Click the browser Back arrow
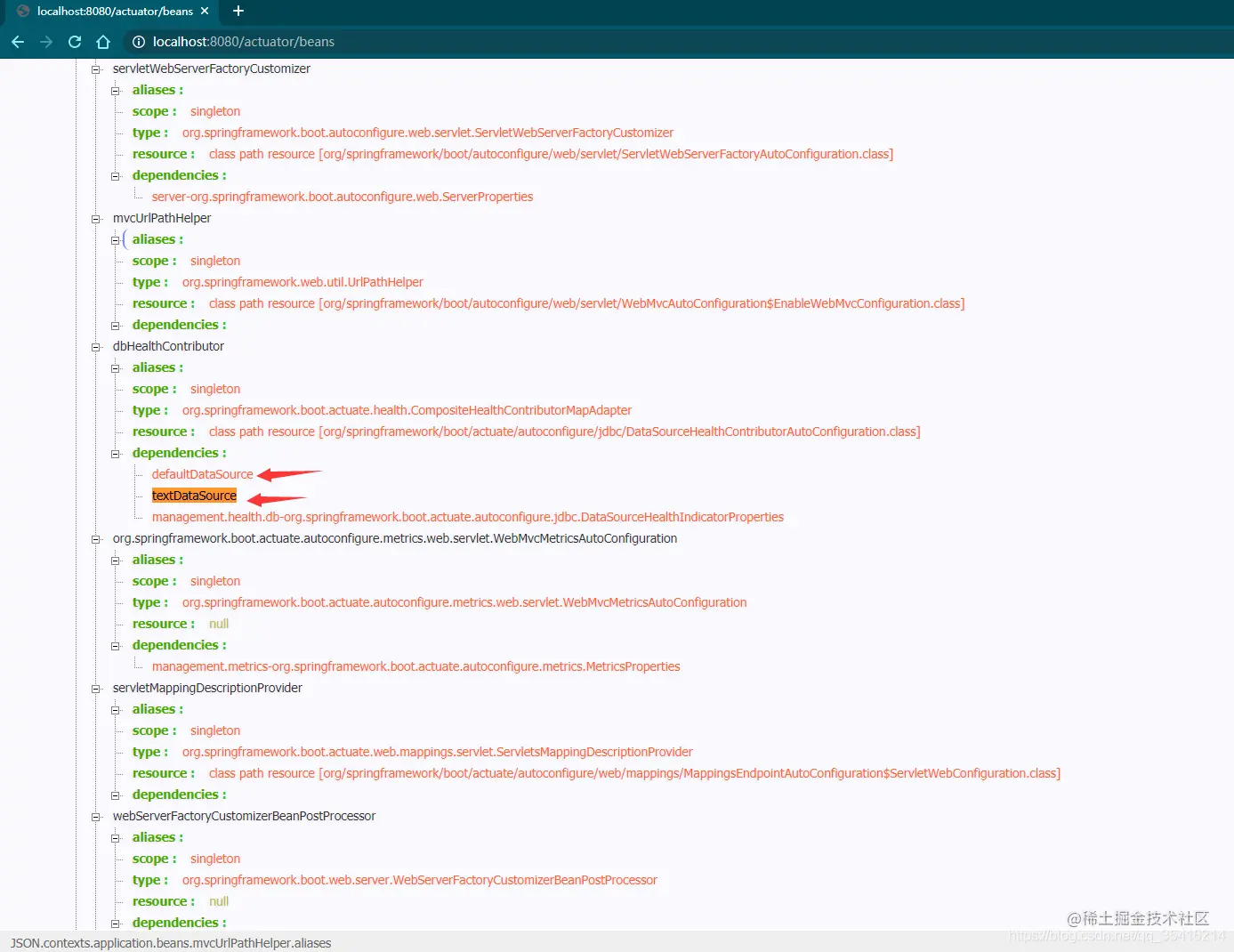 tap(18, 42)
